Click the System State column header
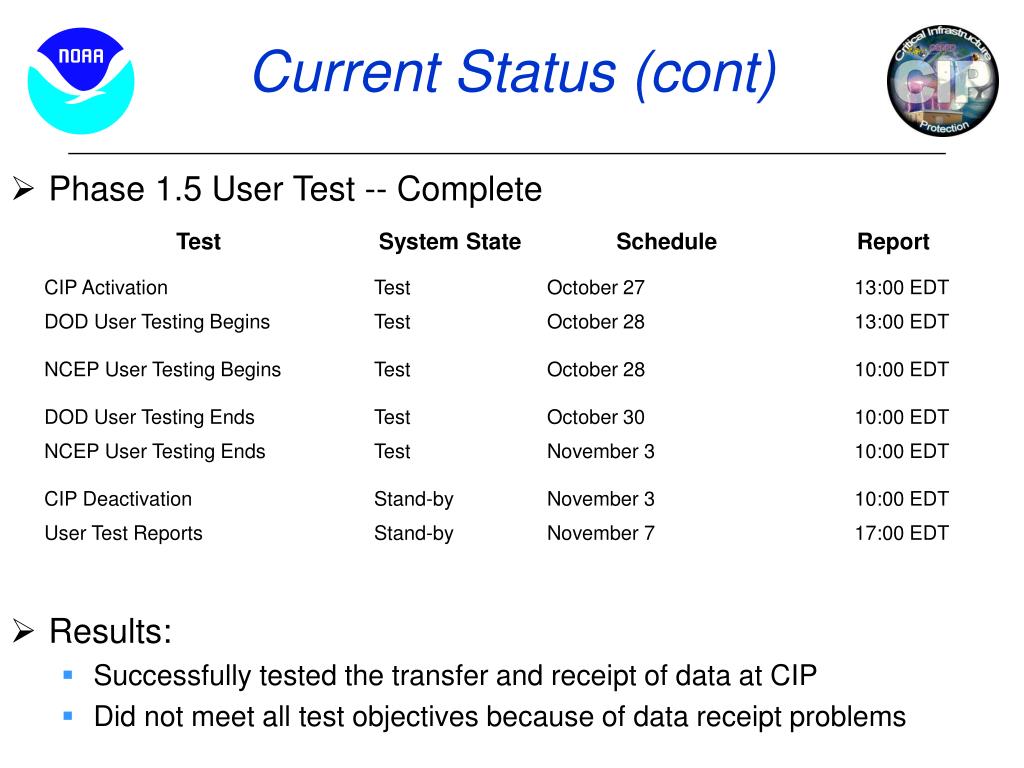Screen dimensions: 1024x768 click(450, 242)
